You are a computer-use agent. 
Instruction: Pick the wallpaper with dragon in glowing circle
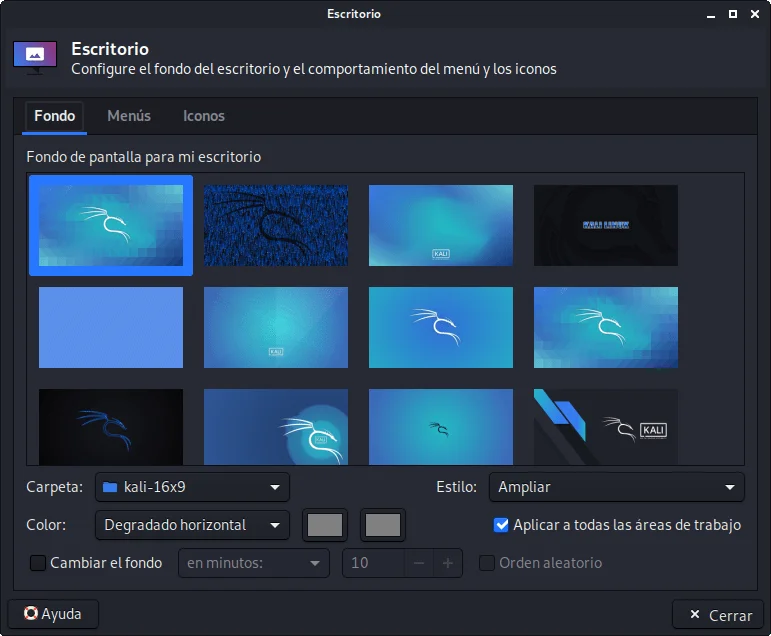pos(276,427)
